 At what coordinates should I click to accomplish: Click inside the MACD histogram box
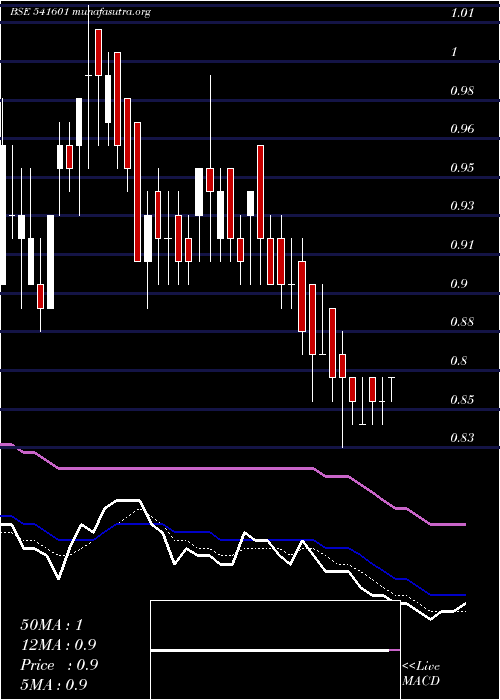[x=275, y=650]
